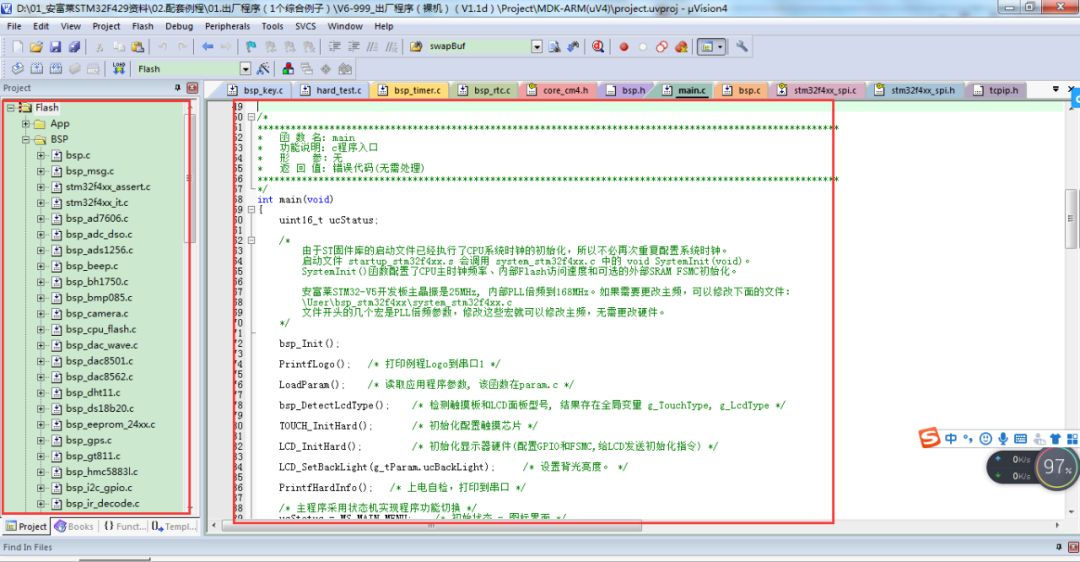Navigate backwards with blue arrow

point(207,47)
